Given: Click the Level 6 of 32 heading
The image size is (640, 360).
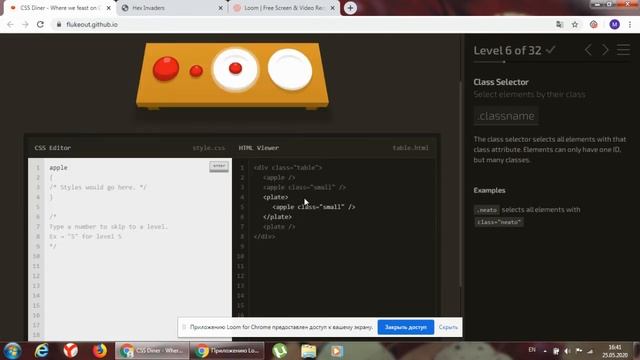Looking at the screenshot, I should coord(507,50).
